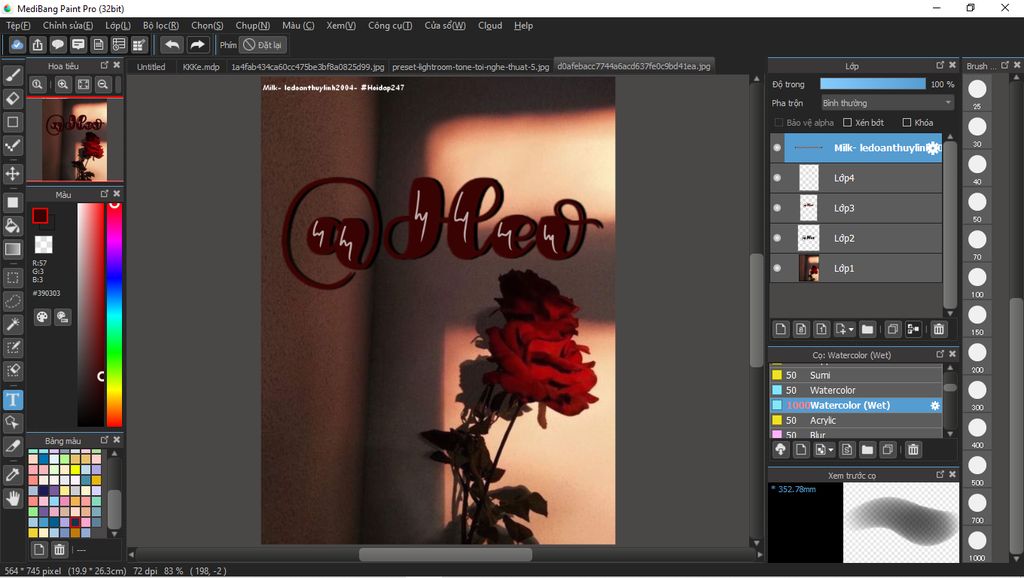The height and width of the screenshot is (578, 1024).
Task: Choose the Select Pen tool
Action: [x=12, y=347]
